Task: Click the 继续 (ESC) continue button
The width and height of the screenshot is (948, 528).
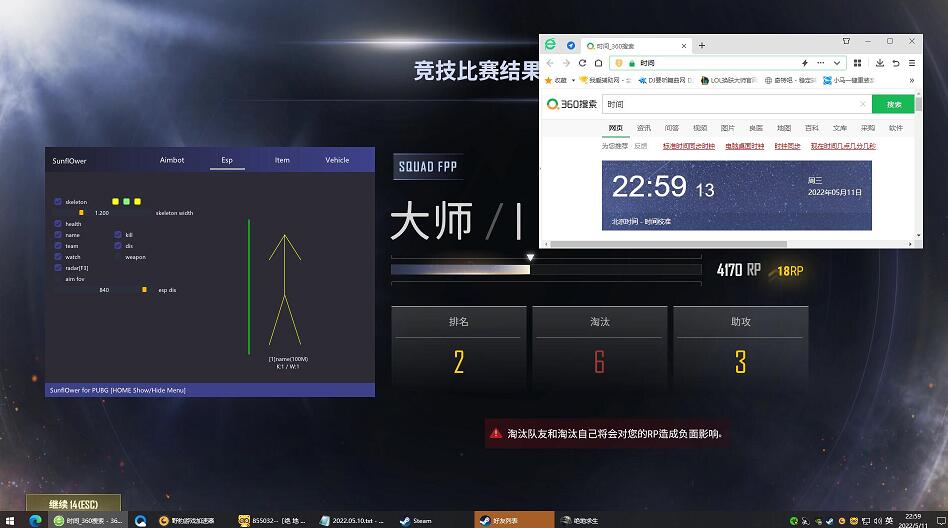Action: coord(73,504)
